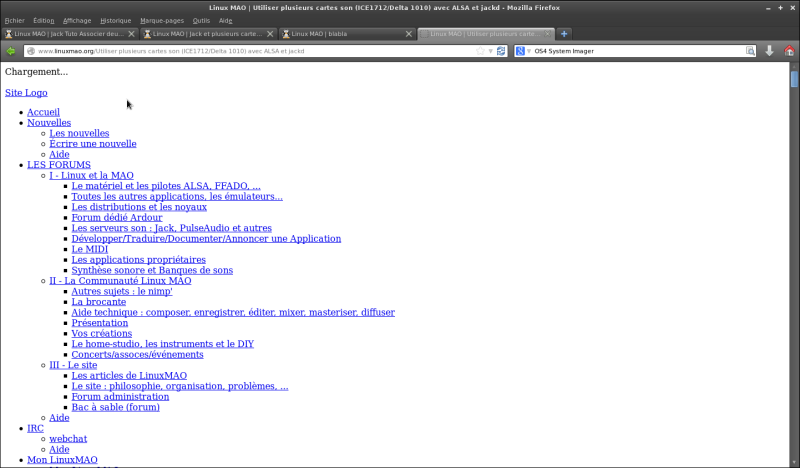Switch to 'Jack et plusieurs carte...' tab
The image size is (800, 468).
208,34
